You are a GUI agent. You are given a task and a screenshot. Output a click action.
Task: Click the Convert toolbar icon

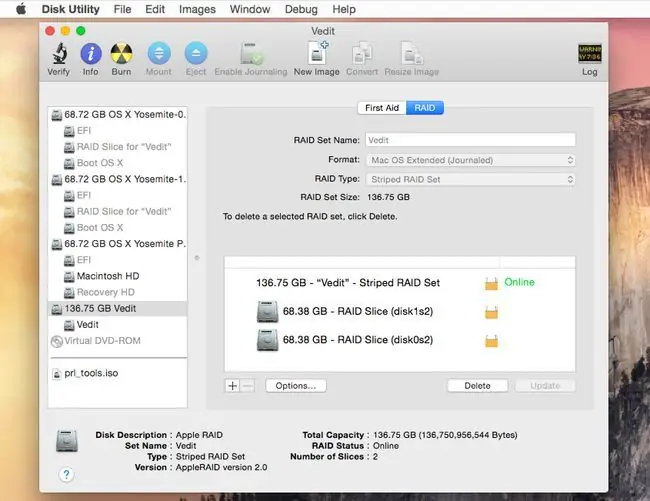click(362, 54)
